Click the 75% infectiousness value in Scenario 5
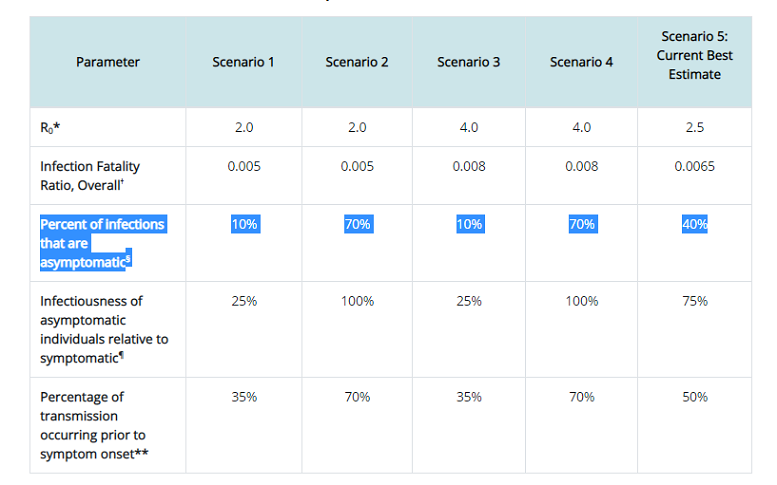This screenshot has height=485, width=777. (x=695, y=301)
